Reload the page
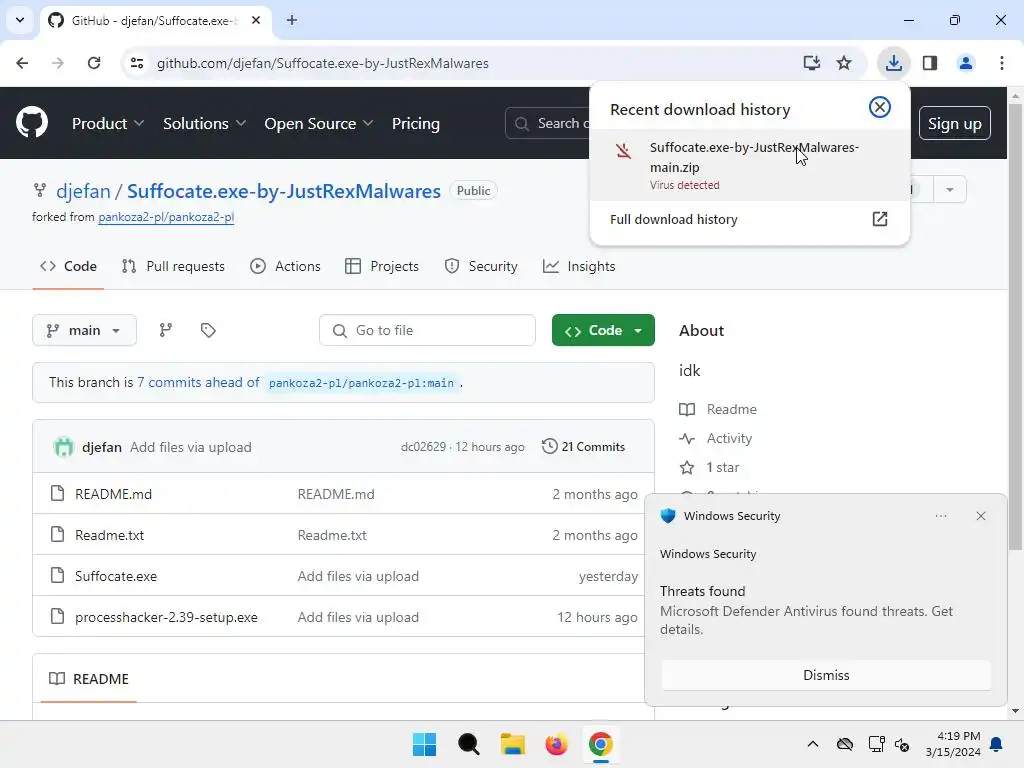Screen dimensions: 1024x768 coord(94,63)
